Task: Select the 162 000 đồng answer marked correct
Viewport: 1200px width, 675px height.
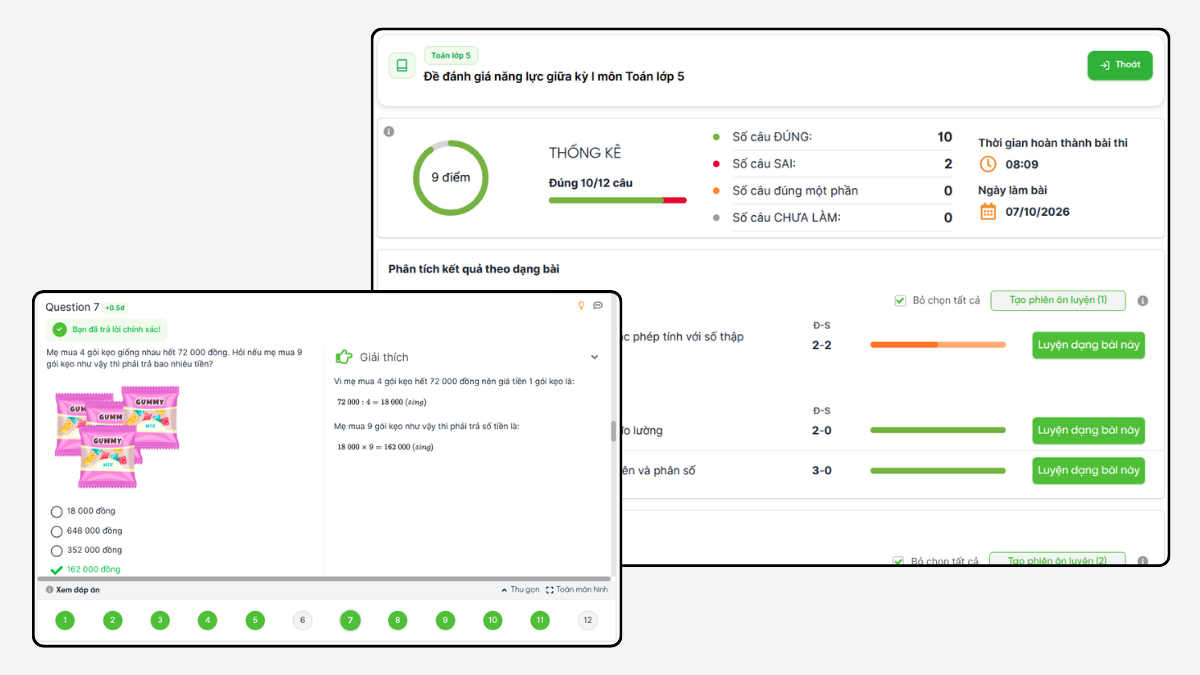Action: click(56, 570)
